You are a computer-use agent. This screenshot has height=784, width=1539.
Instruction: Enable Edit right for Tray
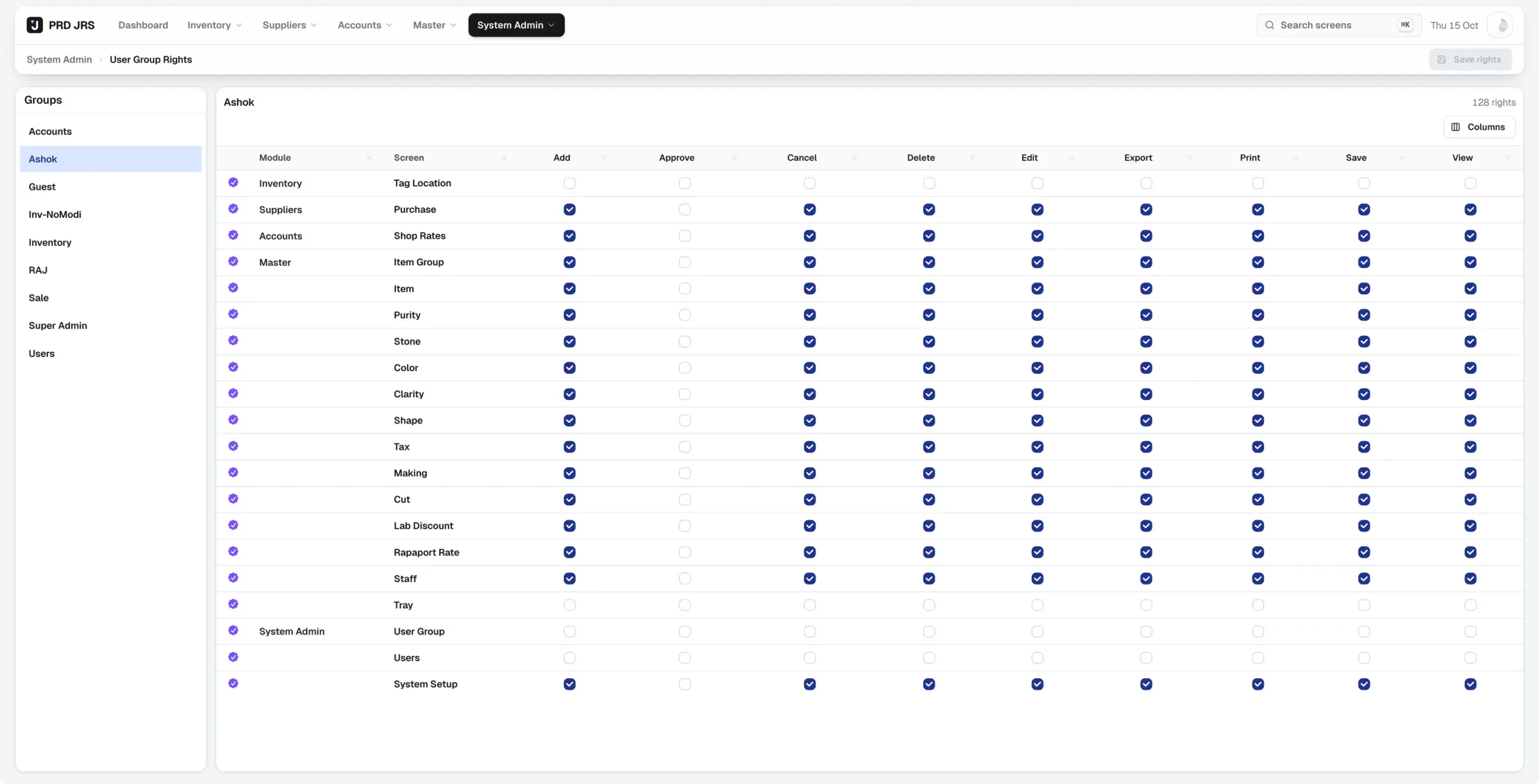1037,605
